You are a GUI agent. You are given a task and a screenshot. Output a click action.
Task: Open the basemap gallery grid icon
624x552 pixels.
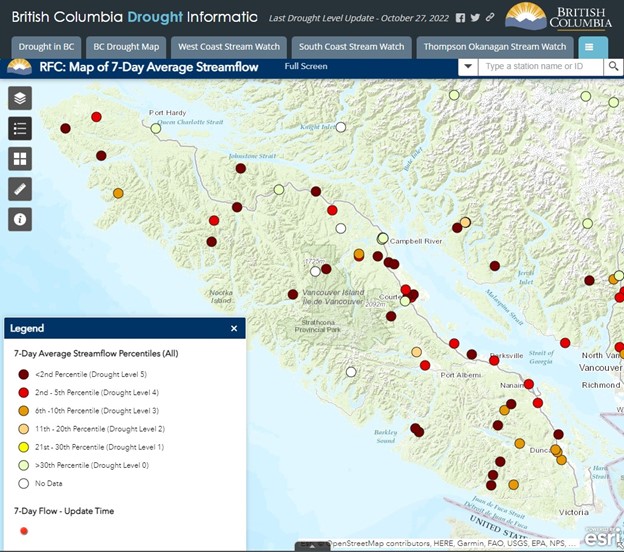click(21, 158)
